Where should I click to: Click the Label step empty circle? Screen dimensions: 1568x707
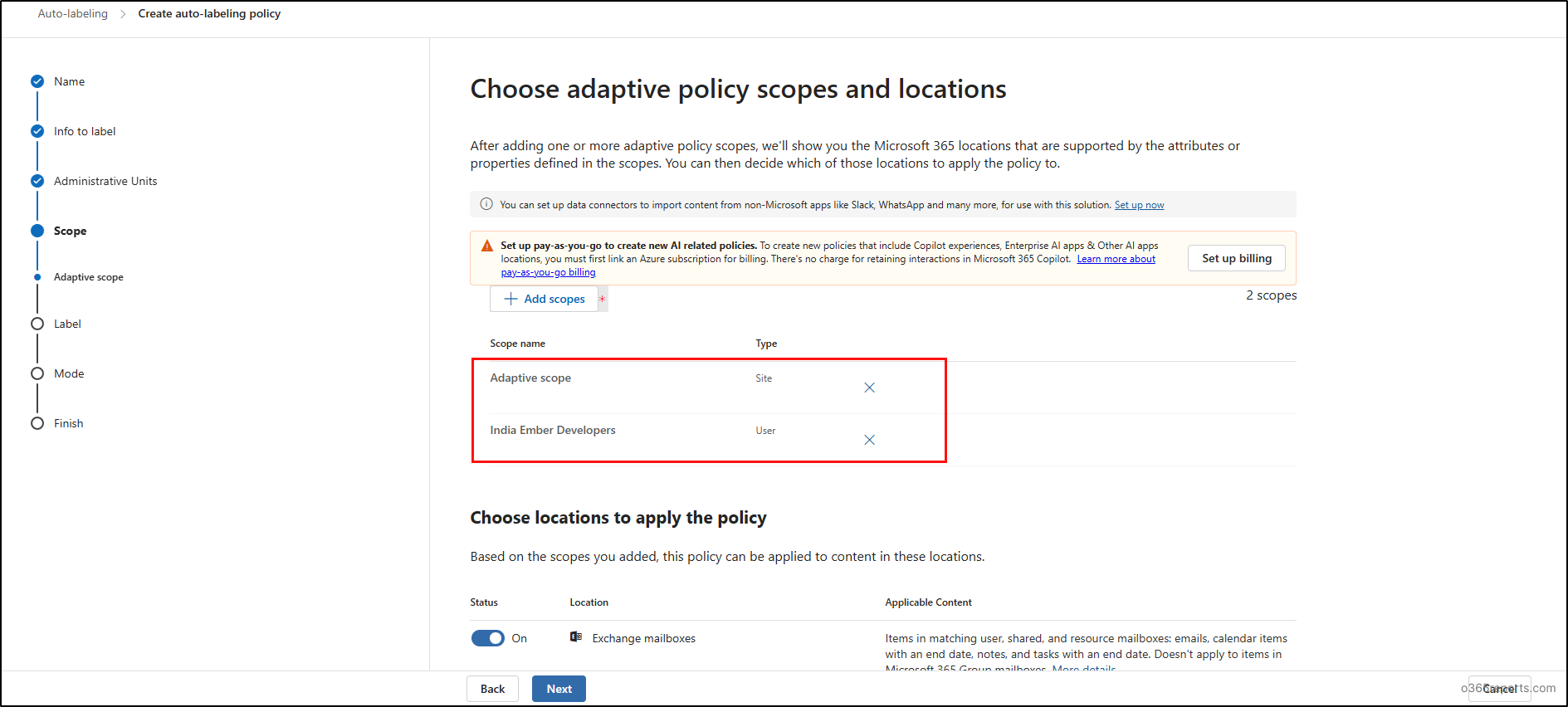(37, 324)
